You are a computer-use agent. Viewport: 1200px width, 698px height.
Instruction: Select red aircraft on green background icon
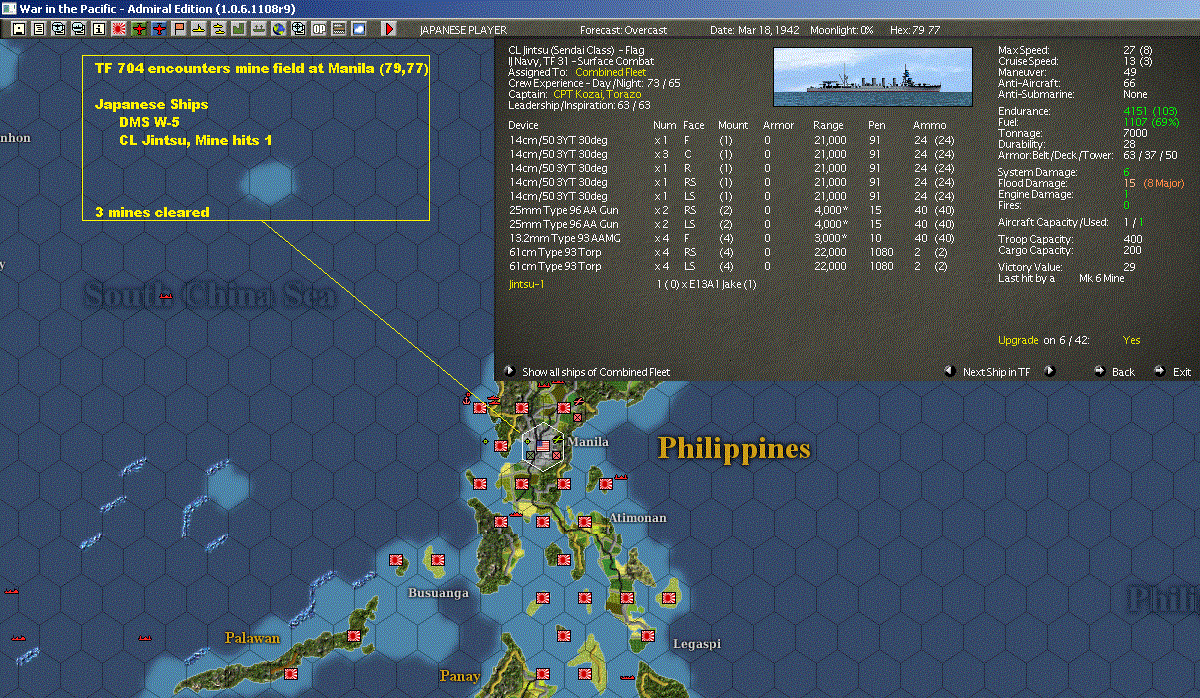click(138, 29)
